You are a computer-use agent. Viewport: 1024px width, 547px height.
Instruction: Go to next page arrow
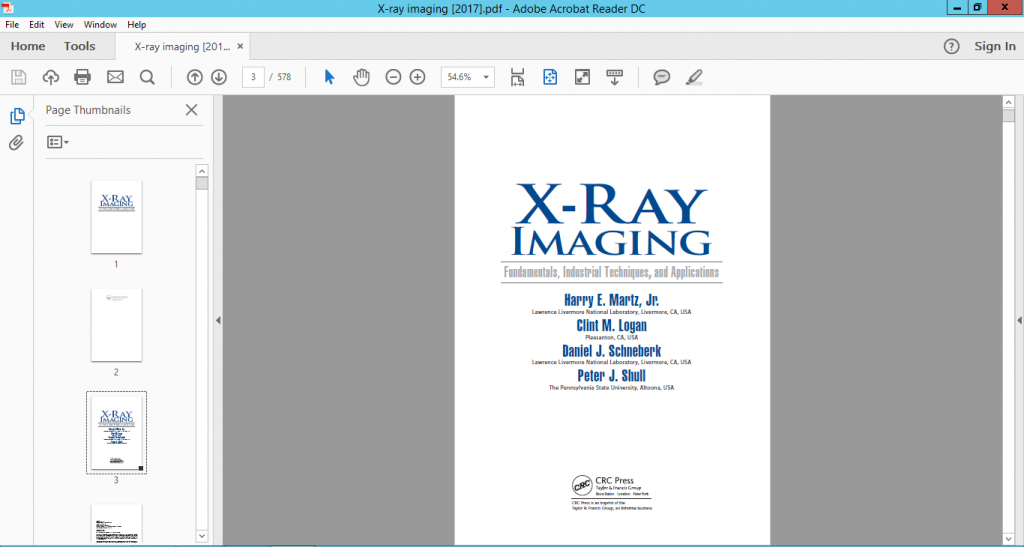[218, 77]
